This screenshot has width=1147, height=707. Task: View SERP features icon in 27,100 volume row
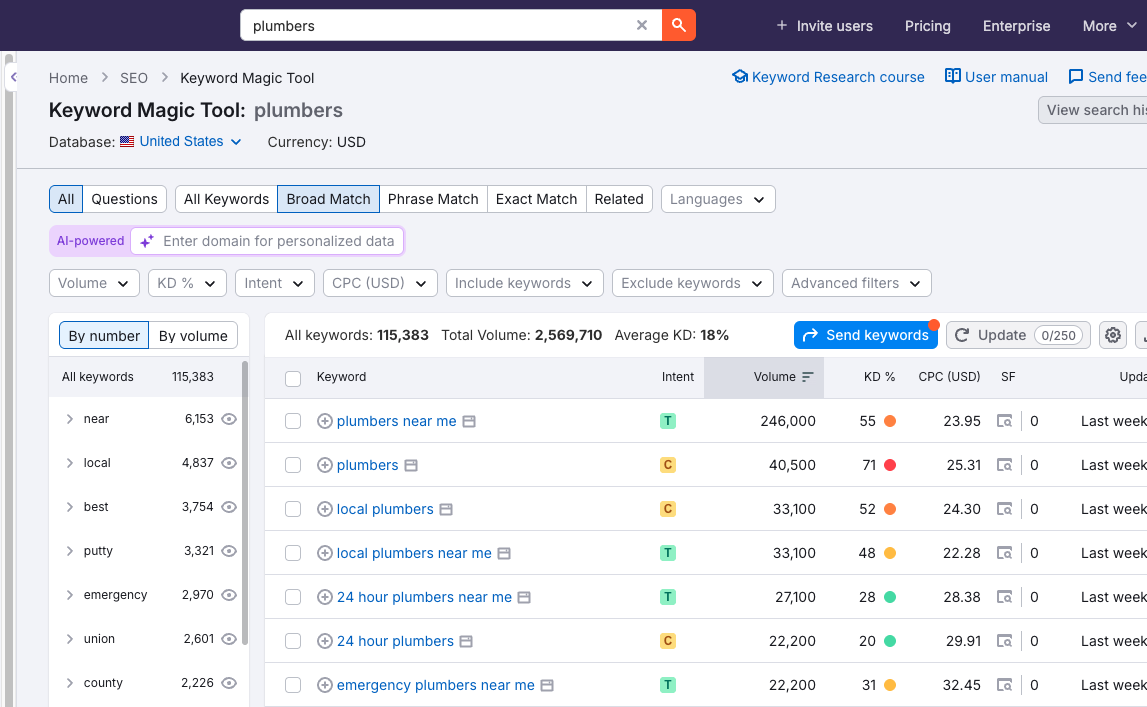pyautogui.click(x=1004, y=597)
